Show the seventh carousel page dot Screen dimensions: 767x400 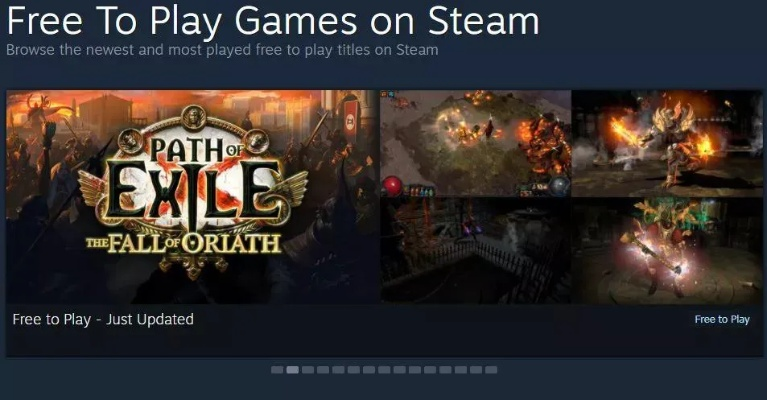(x=369, y=370)
